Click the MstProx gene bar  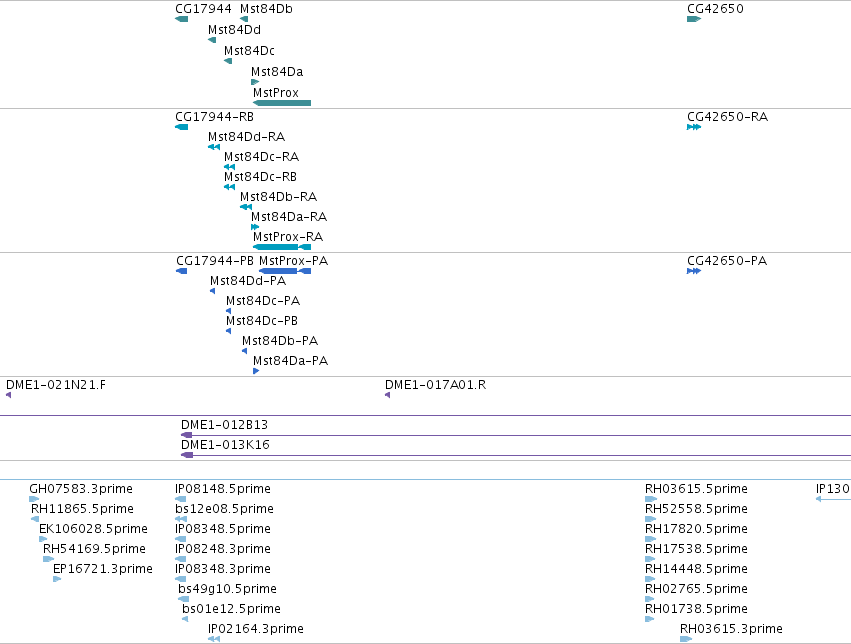pyautogui.click(x=282, y=103)
